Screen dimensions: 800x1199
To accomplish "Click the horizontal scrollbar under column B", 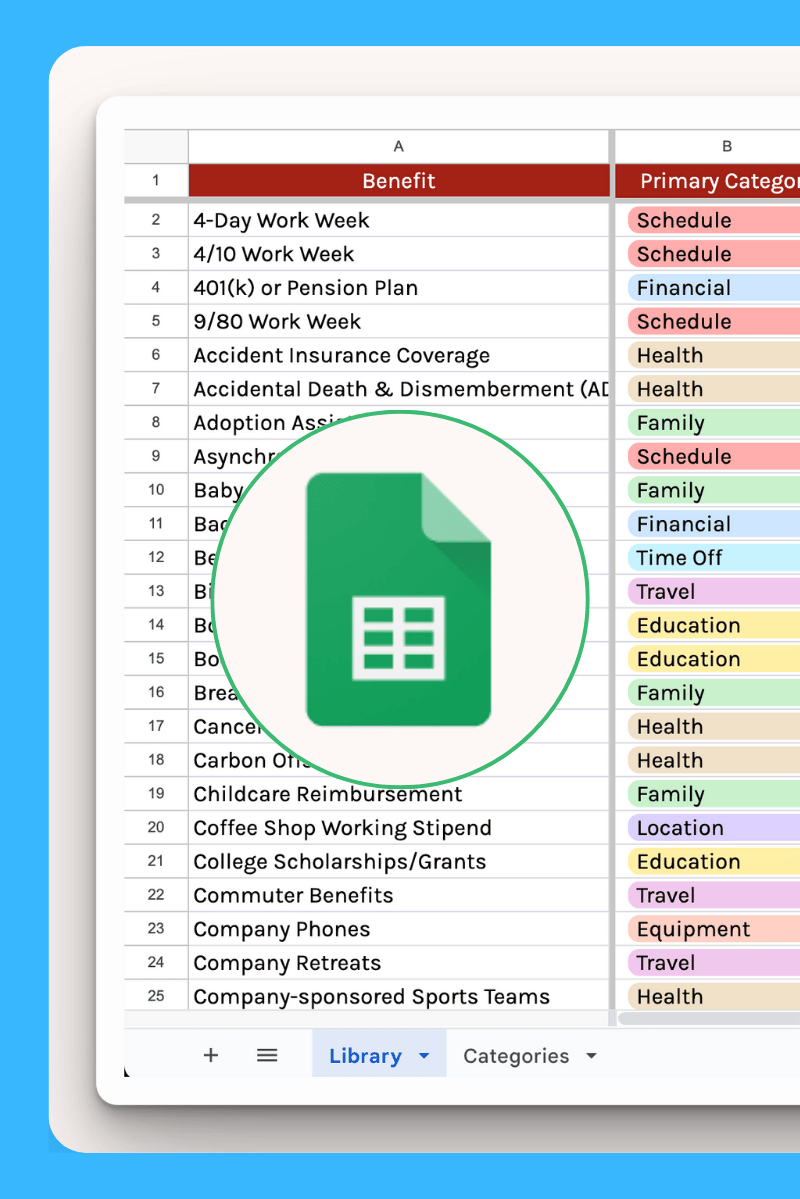I will (709, 1019).
